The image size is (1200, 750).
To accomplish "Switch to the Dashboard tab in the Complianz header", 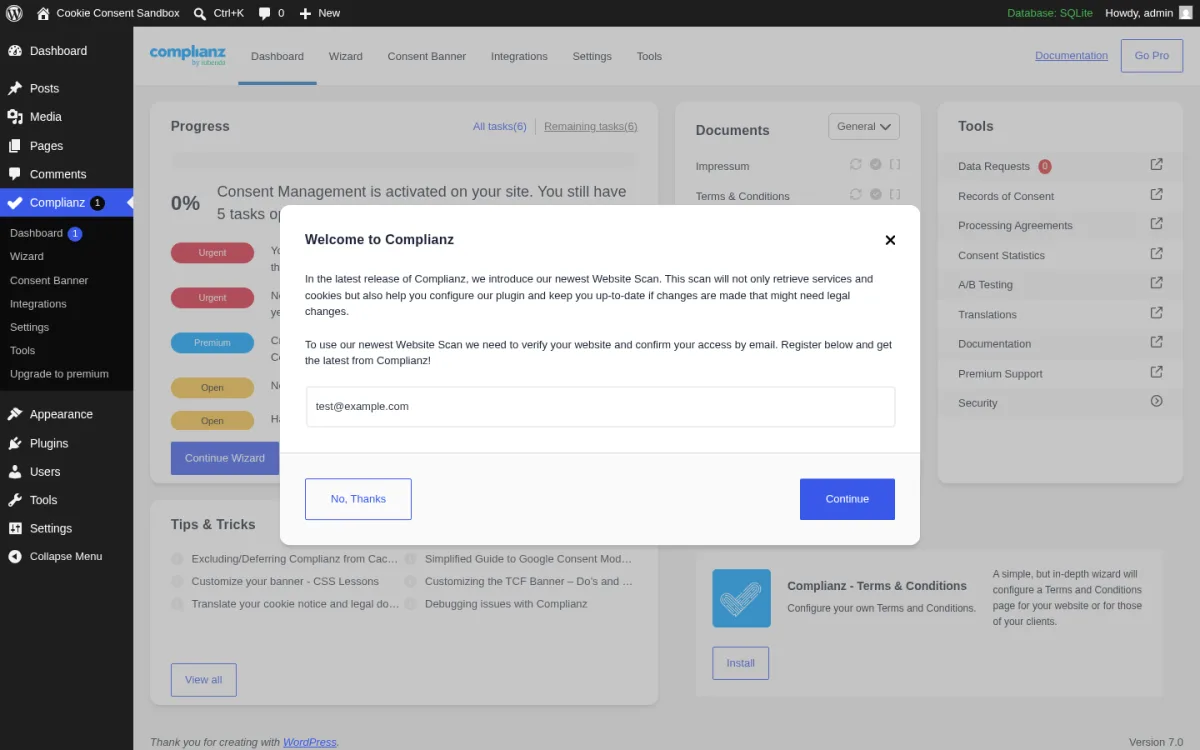I will click(x=277, y=57).
